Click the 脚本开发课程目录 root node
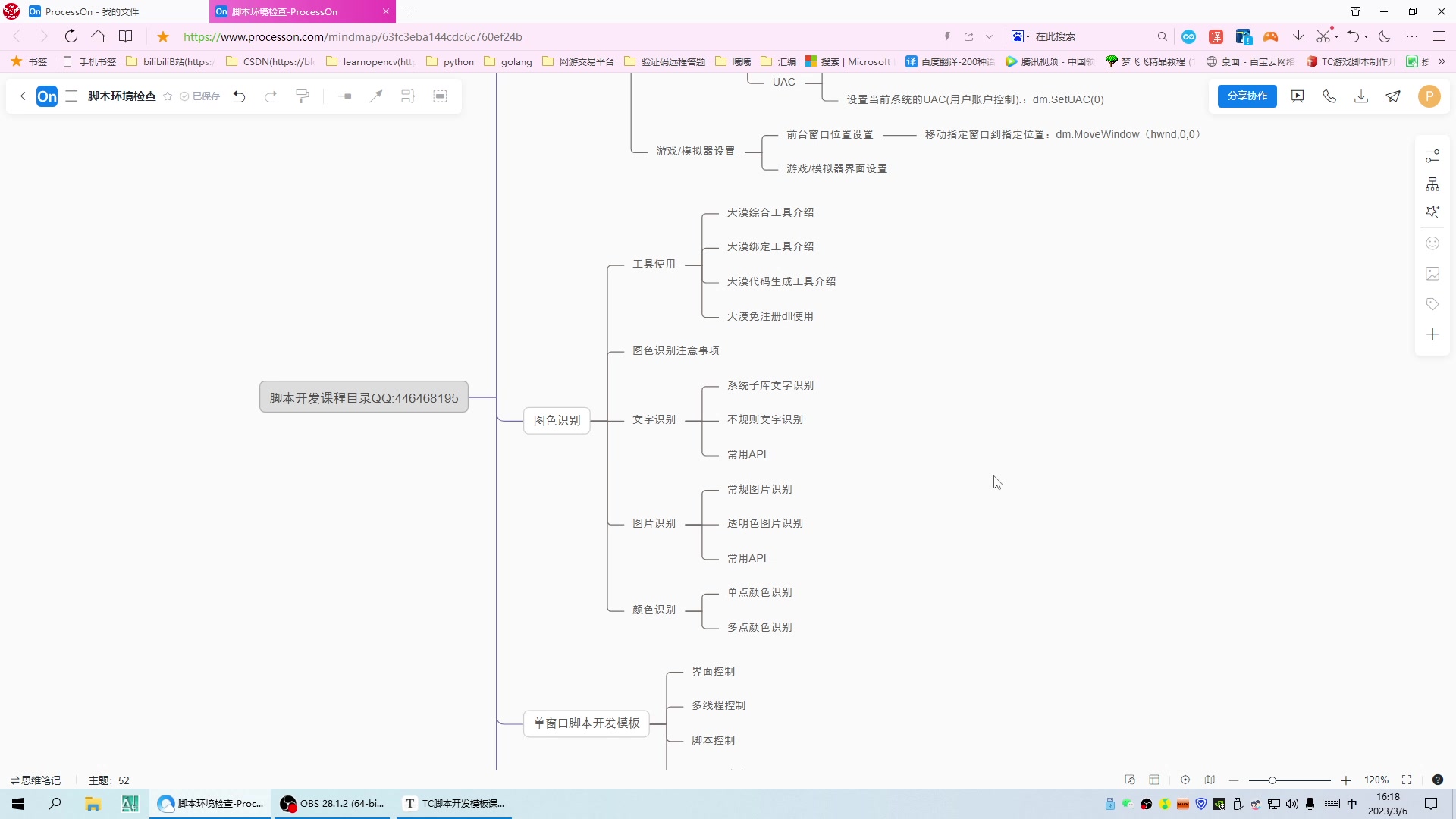1456x819 pixels. coord(363,398)
